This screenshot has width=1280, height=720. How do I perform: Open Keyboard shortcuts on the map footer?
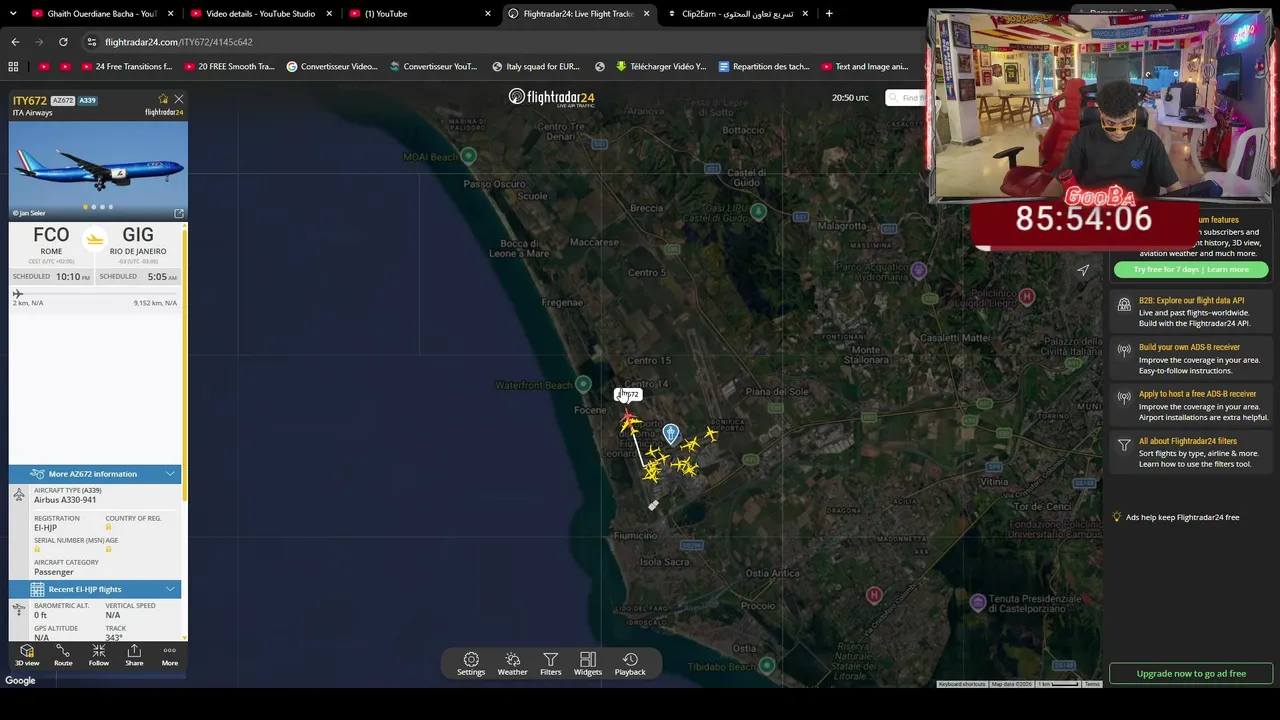click(x=962, y=684)
